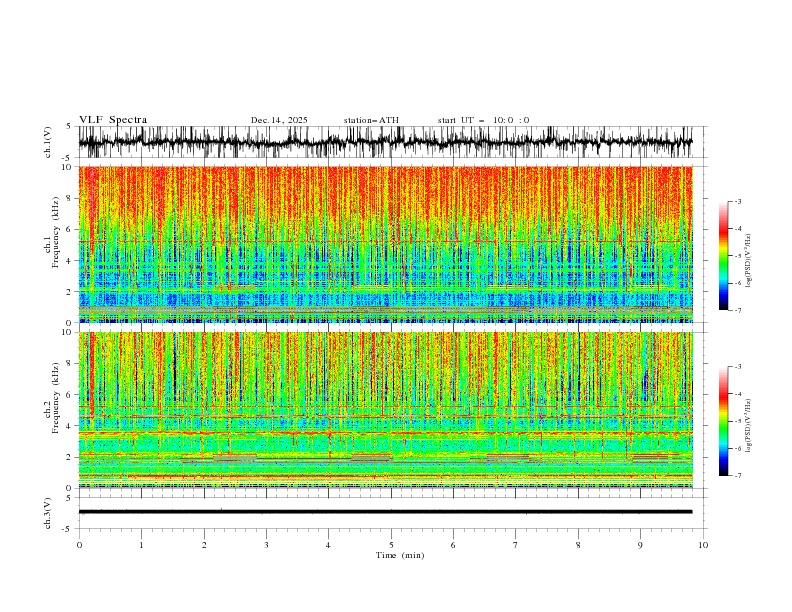Click the "-5" tick on the lower color bar
This screenshot has width=792, height=612.
coord(737,421)
